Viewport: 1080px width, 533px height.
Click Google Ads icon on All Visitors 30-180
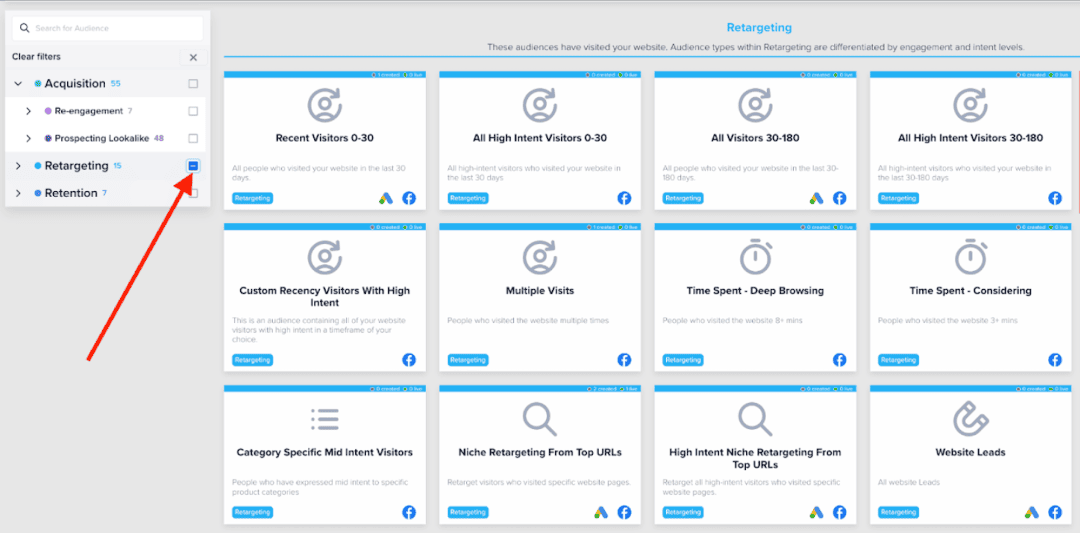click(816, 198)
